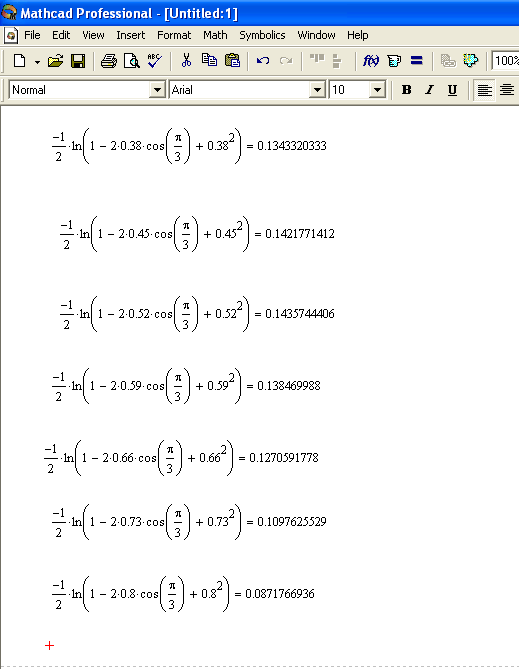Insert function with f(x) icon

pos(370,61)
